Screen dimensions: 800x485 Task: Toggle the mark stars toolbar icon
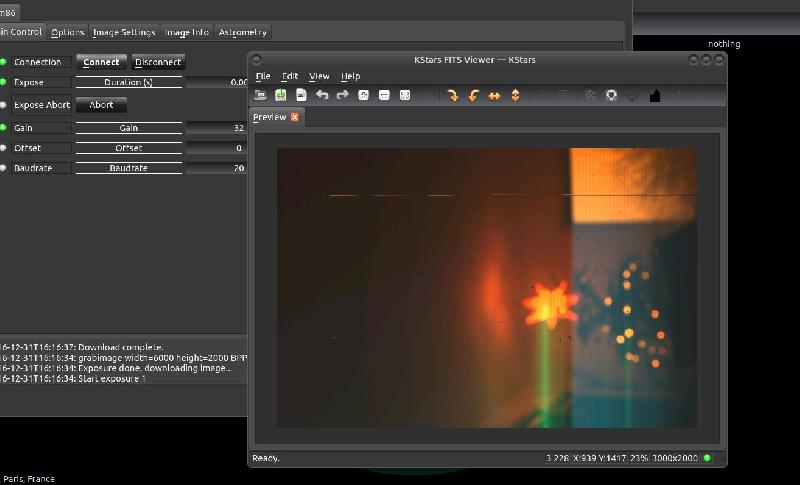590,95
